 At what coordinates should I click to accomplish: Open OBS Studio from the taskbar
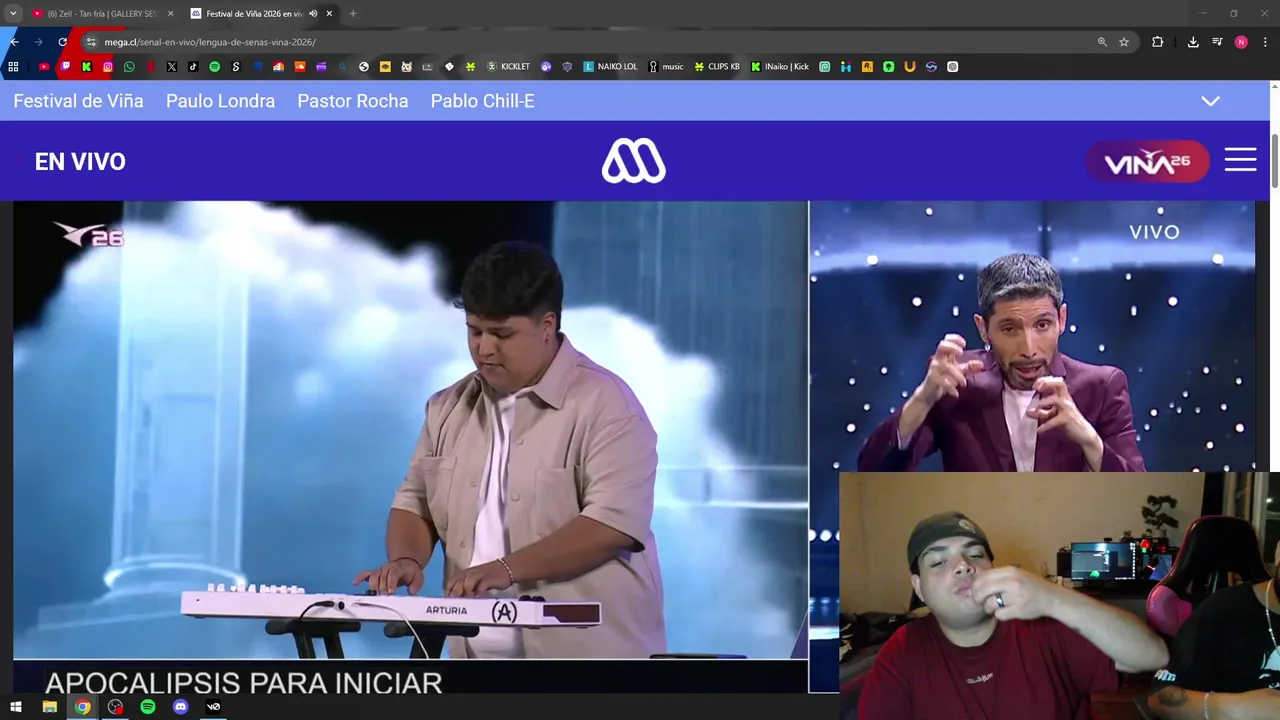115,707
